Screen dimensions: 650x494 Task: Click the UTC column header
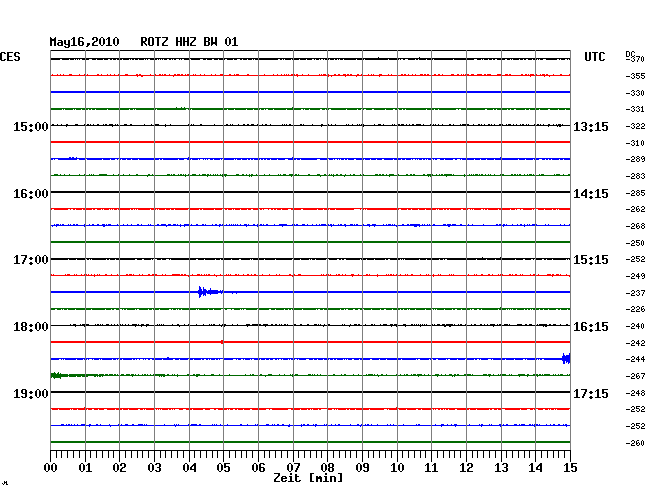tap(594, 57)
